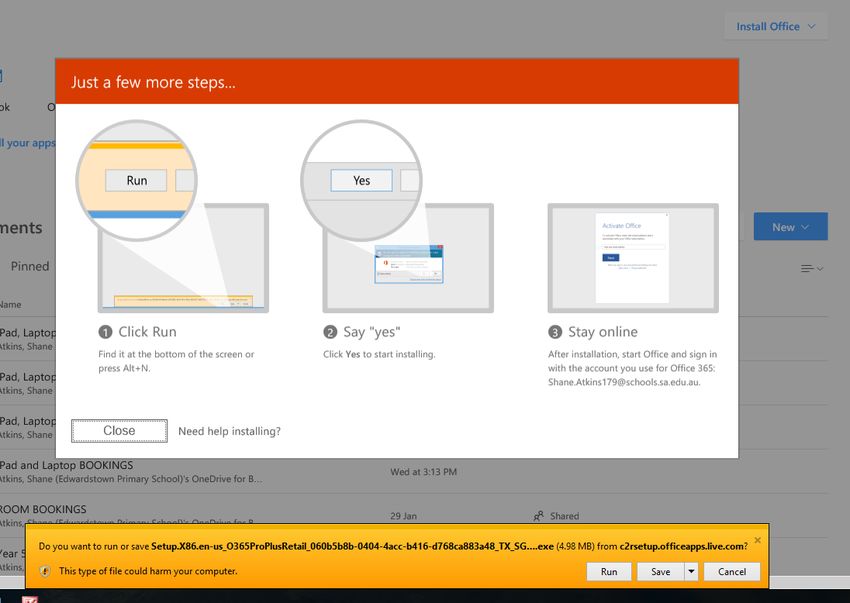Click the '29 Jan' date entry
Screen dimensions: 850x603
[x=403, y=516]
